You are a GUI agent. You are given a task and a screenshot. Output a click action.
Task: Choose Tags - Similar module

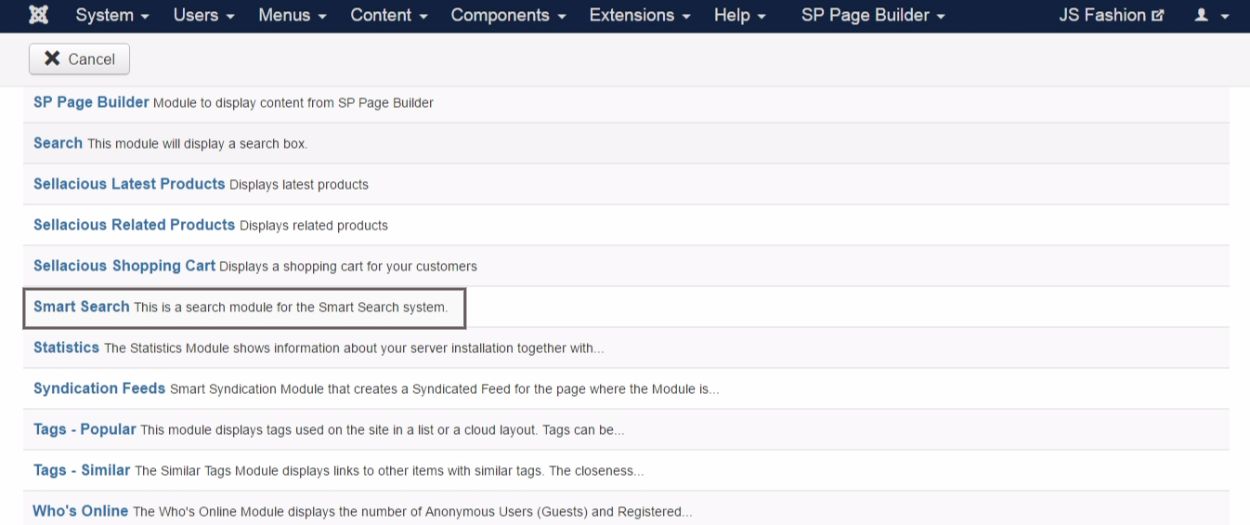point(82,470)
